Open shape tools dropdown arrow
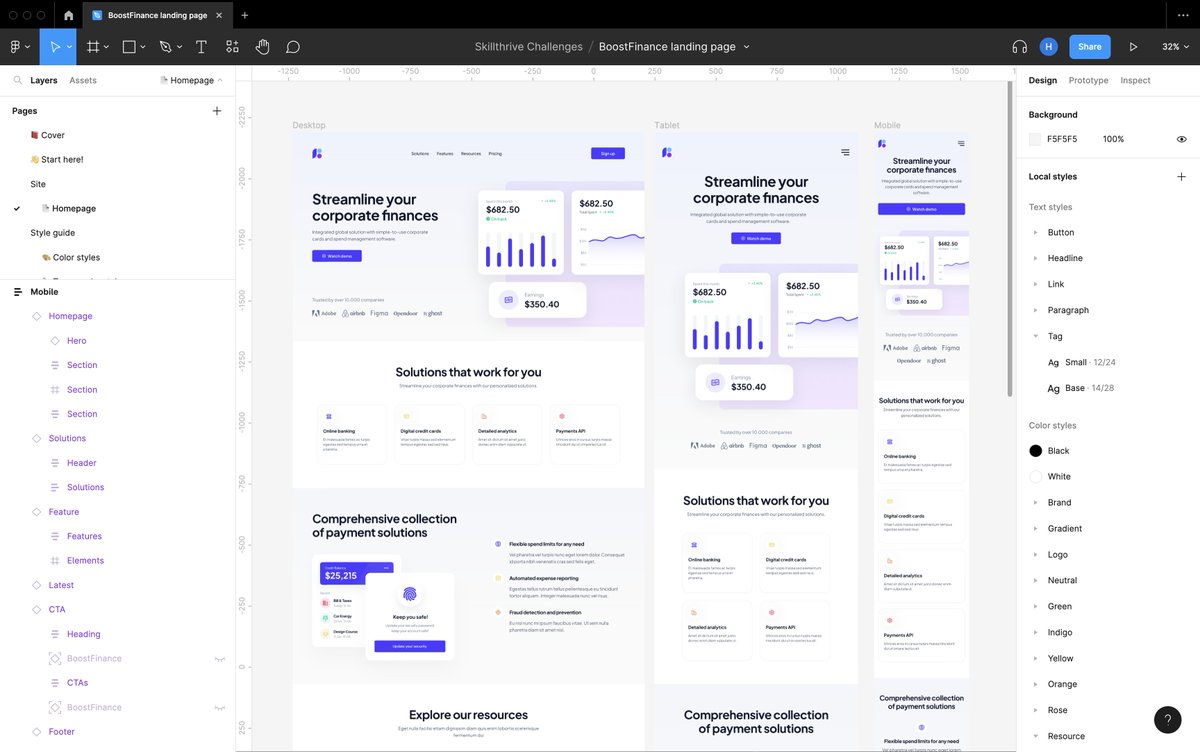This screenshot has width=1200, height=752. tap(143, 47)
